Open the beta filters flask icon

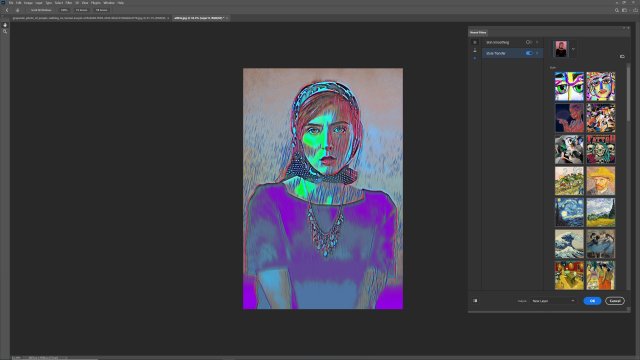475,50
